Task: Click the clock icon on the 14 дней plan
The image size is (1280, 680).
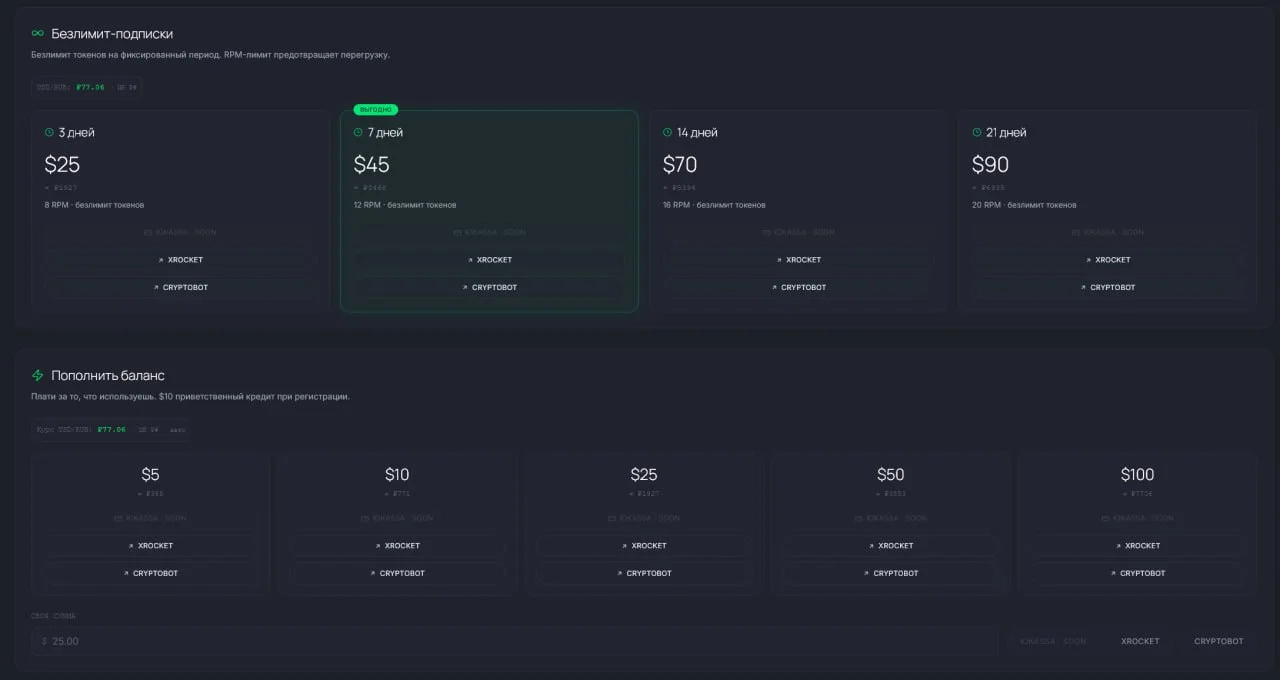Action: coord(667,132)
